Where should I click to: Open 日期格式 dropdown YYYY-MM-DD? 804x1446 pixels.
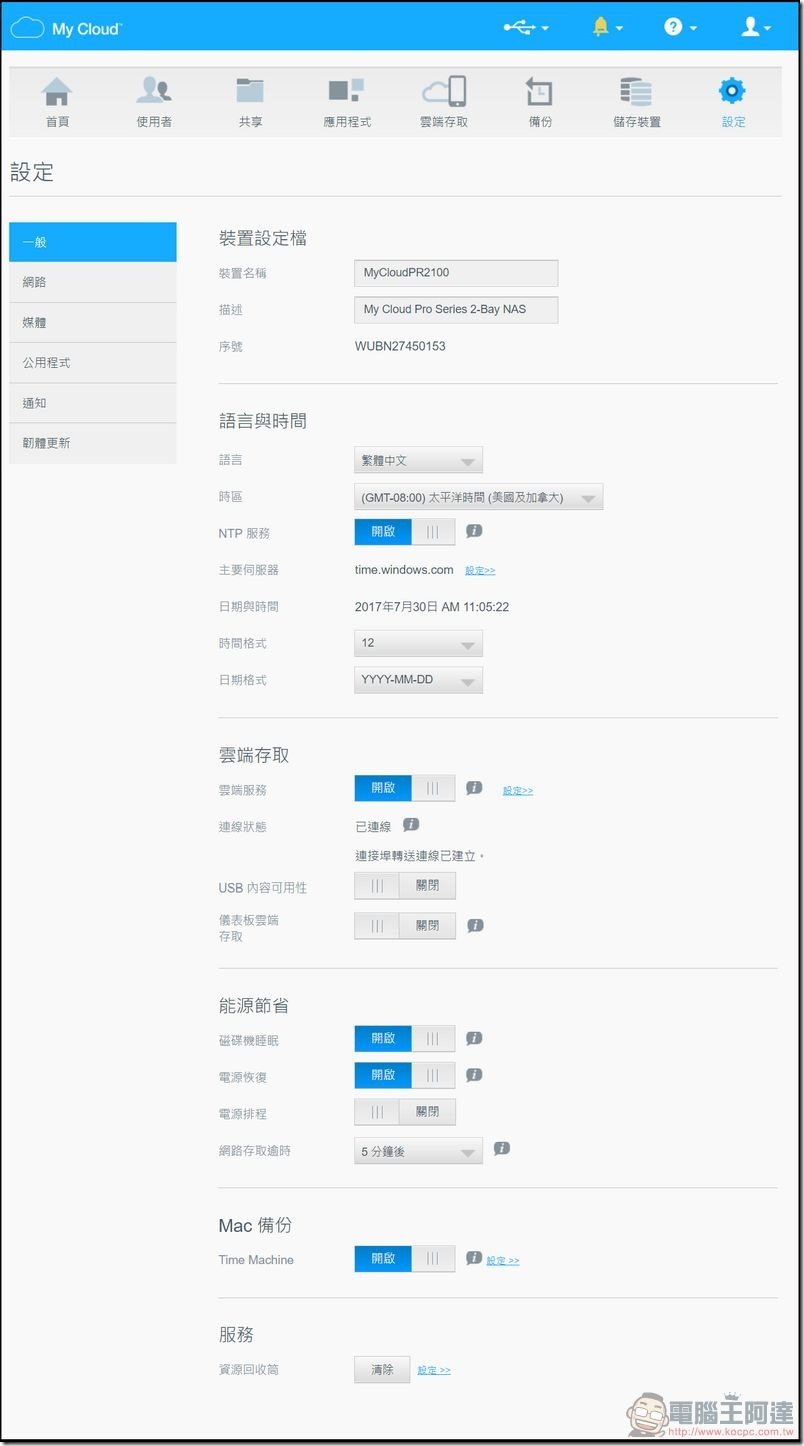419,680
